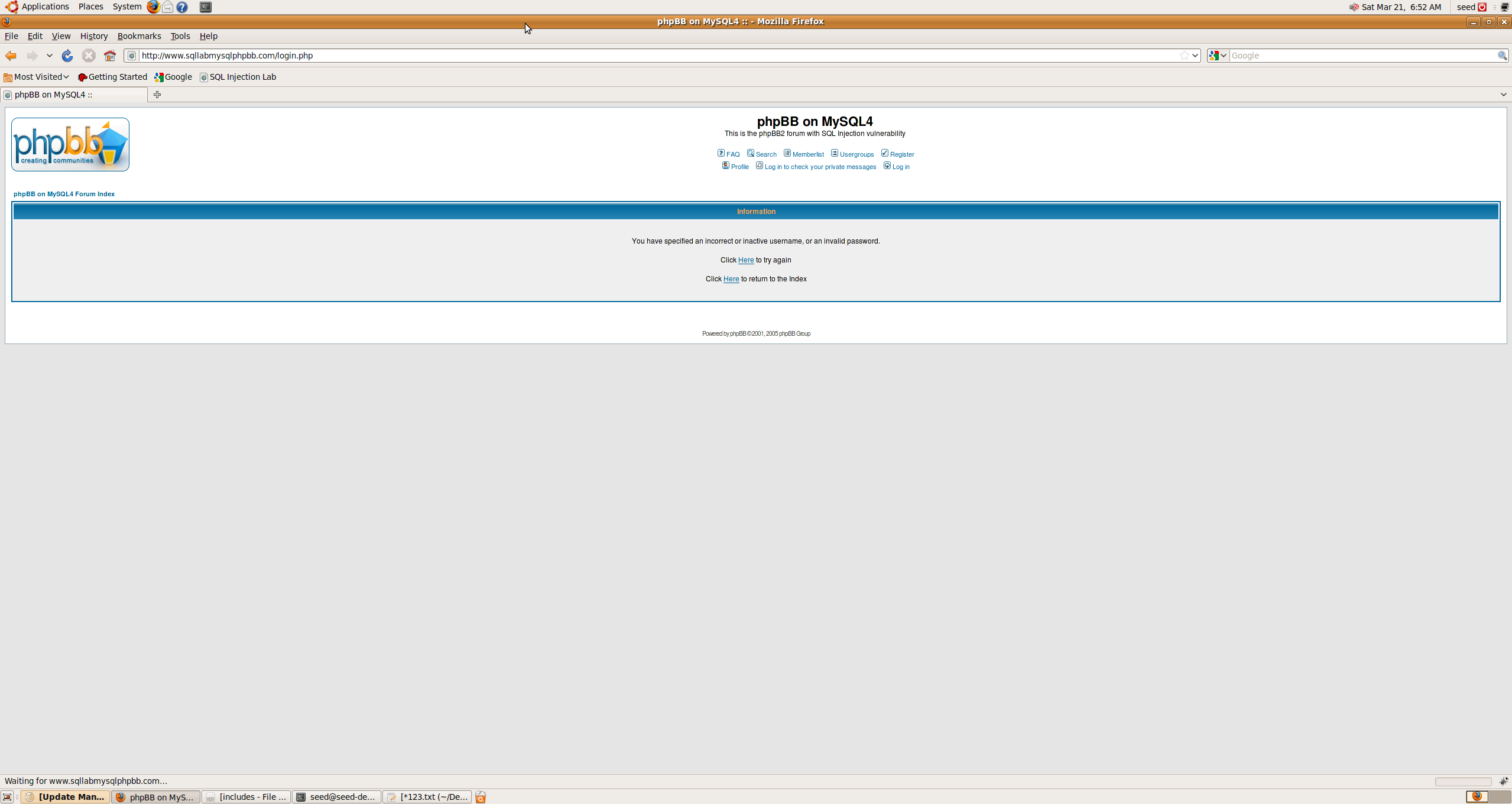Open the Memberlist forum link
Screen dimensions: 1512x804
coord(807,154)
